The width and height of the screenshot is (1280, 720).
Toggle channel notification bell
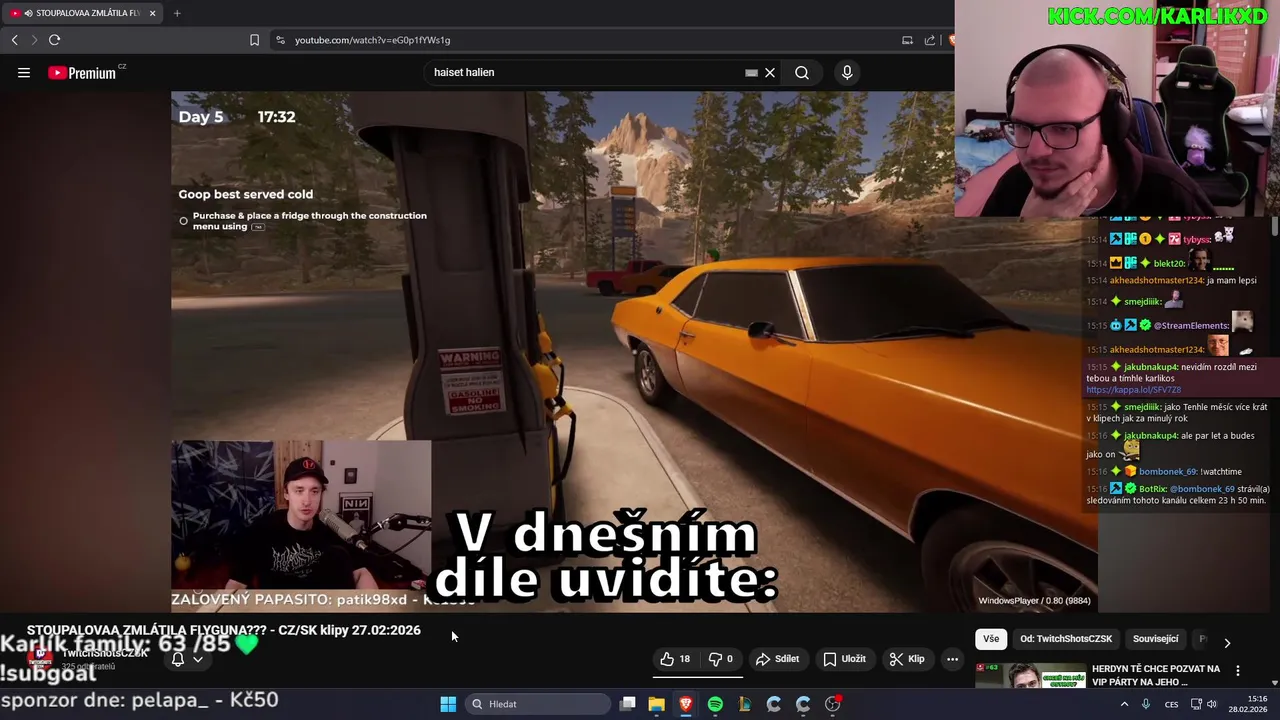178,659
